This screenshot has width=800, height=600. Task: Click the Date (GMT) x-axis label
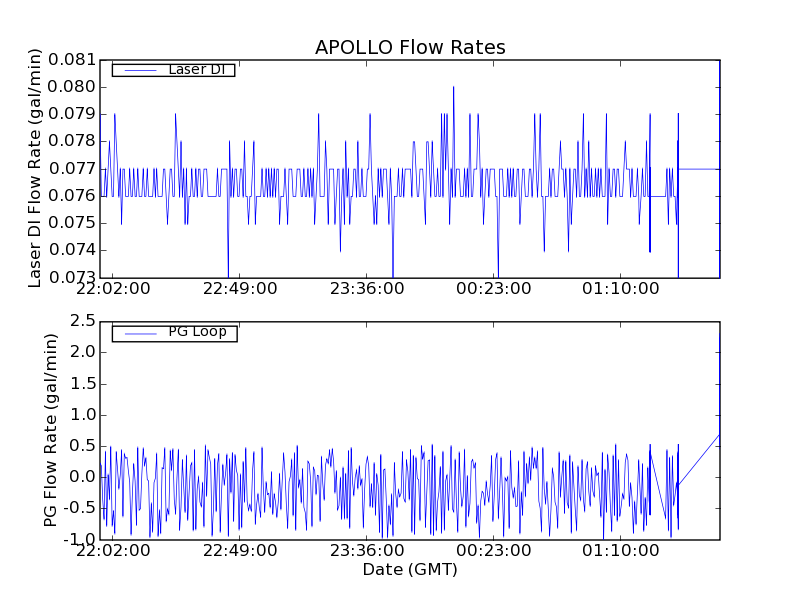tap(410, 569)
